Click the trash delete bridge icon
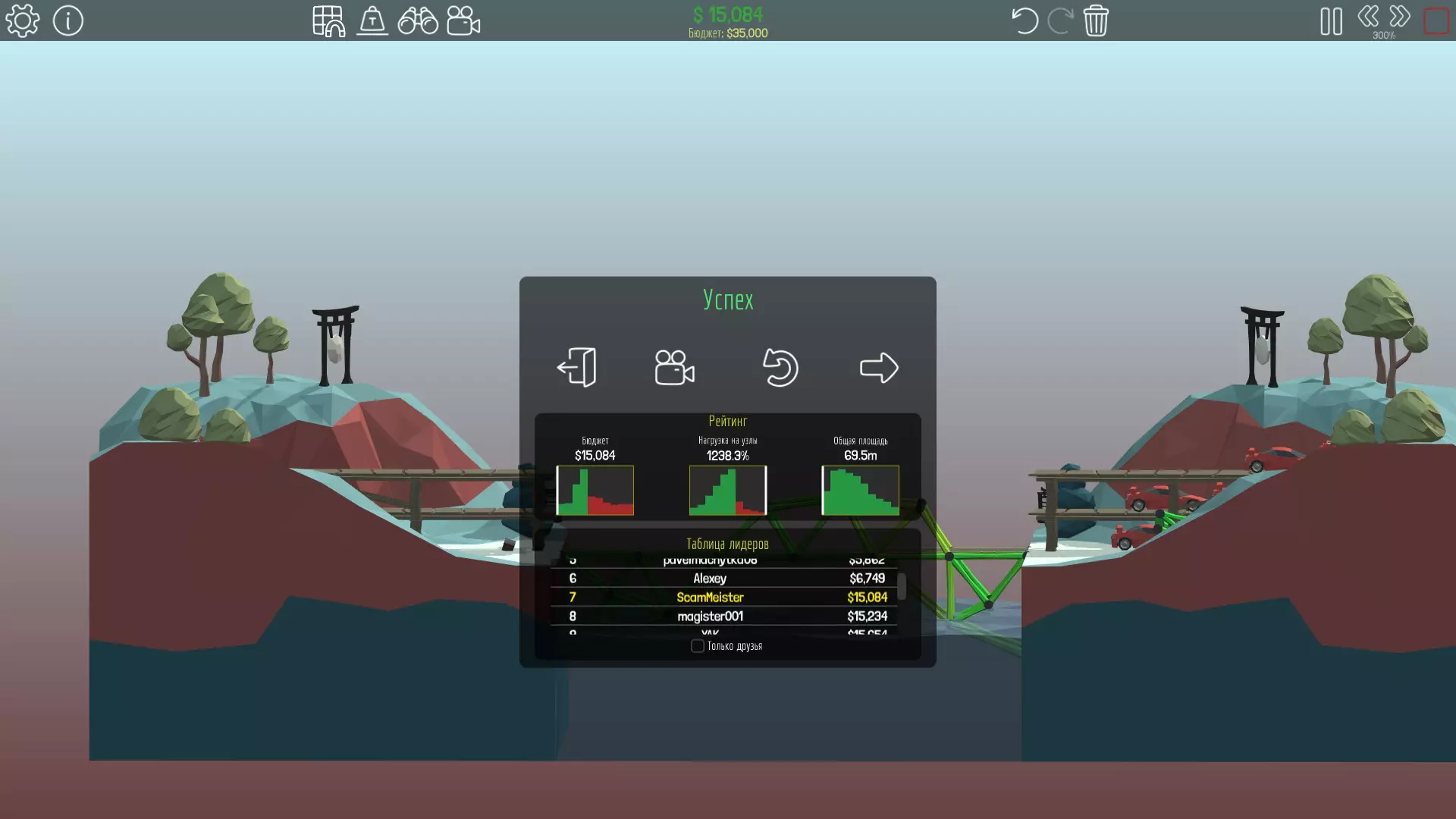The height and width of the screenshot is (819, 1456). point(1096,20)
